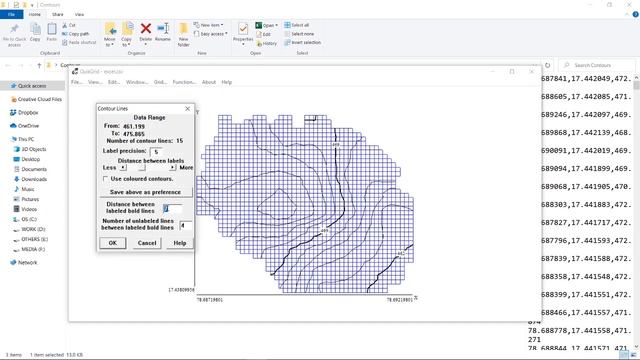The height and width of the screenshot is (360, 640).
Task: Click the red Delete icon
Action: (x=146, y=29)
